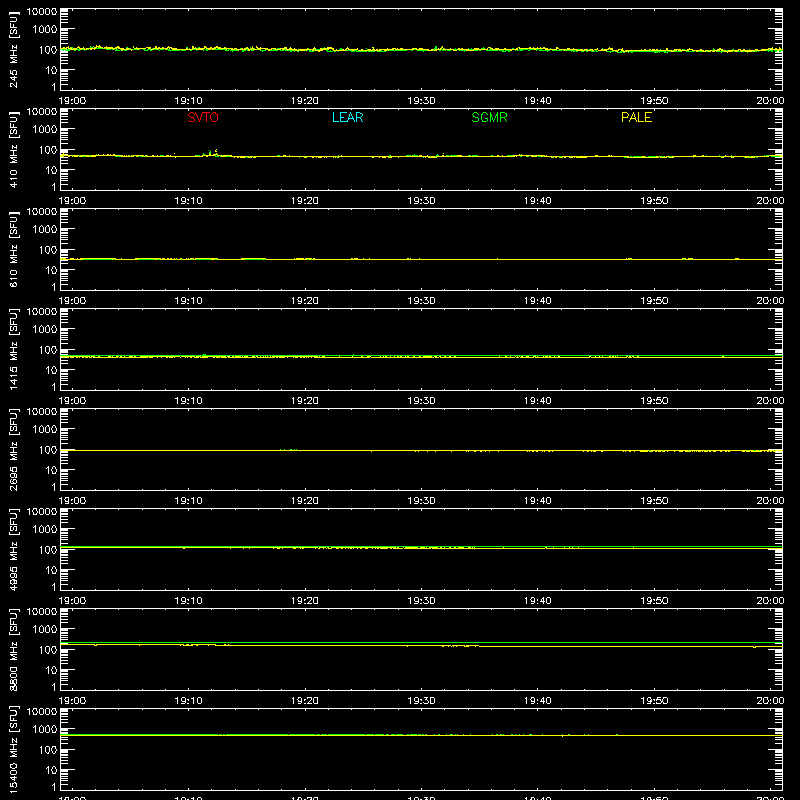800x800 pixels.
Task: Select the 4995 MHz [SFU] axis title
Action: point(14,549)
